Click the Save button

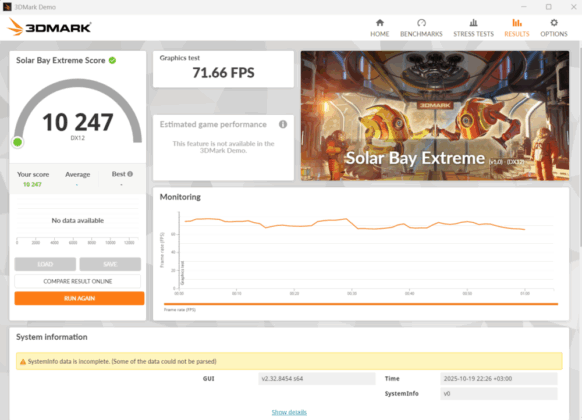110,264
